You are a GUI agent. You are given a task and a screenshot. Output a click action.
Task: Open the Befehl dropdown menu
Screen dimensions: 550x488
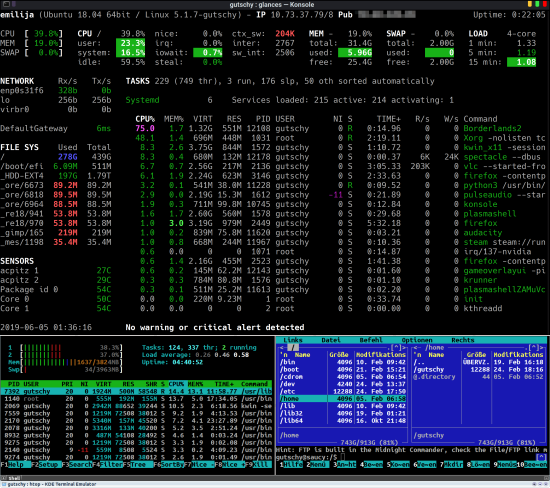pos(371,340)
